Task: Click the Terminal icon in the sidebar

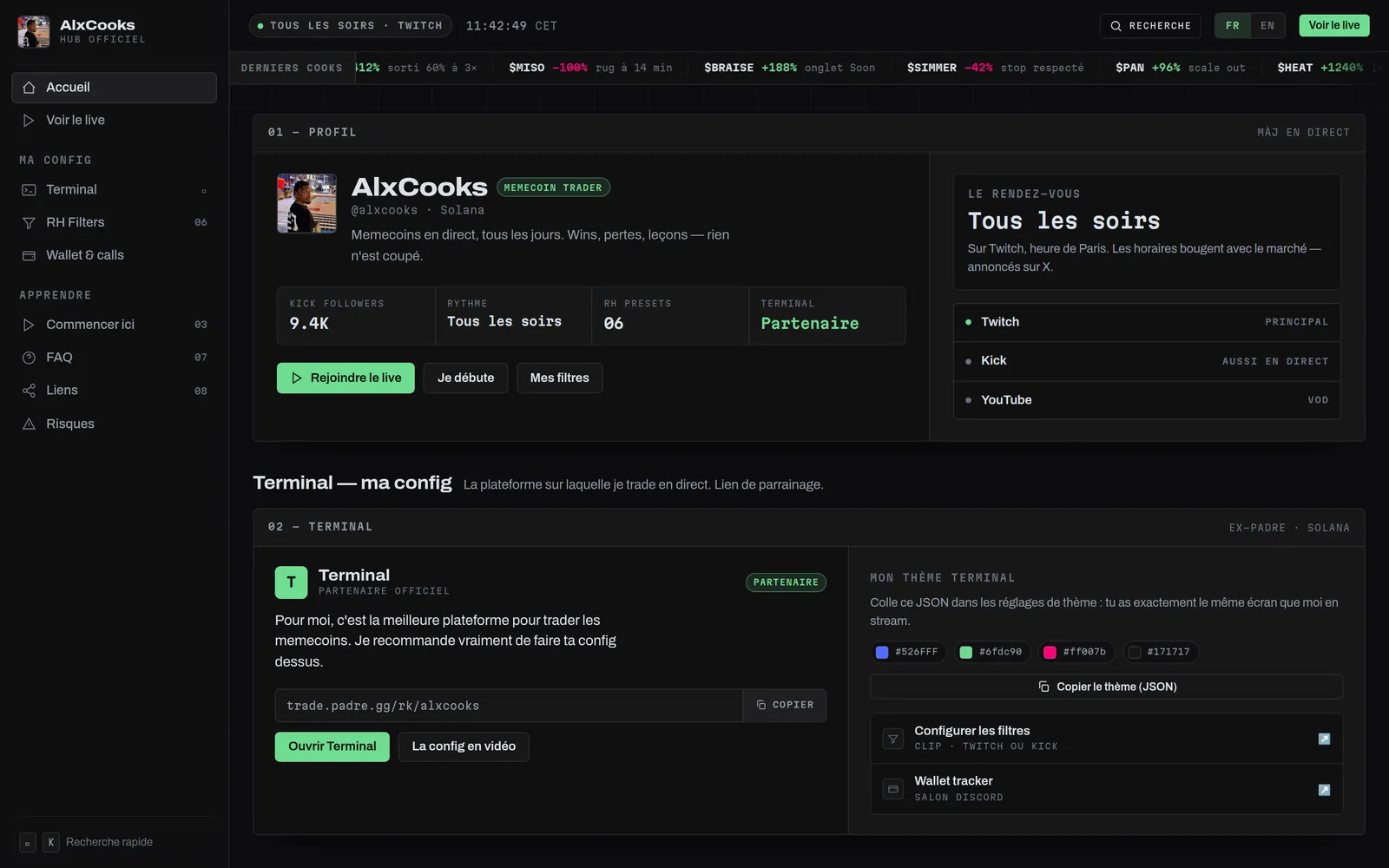Action: pos(29,190)
